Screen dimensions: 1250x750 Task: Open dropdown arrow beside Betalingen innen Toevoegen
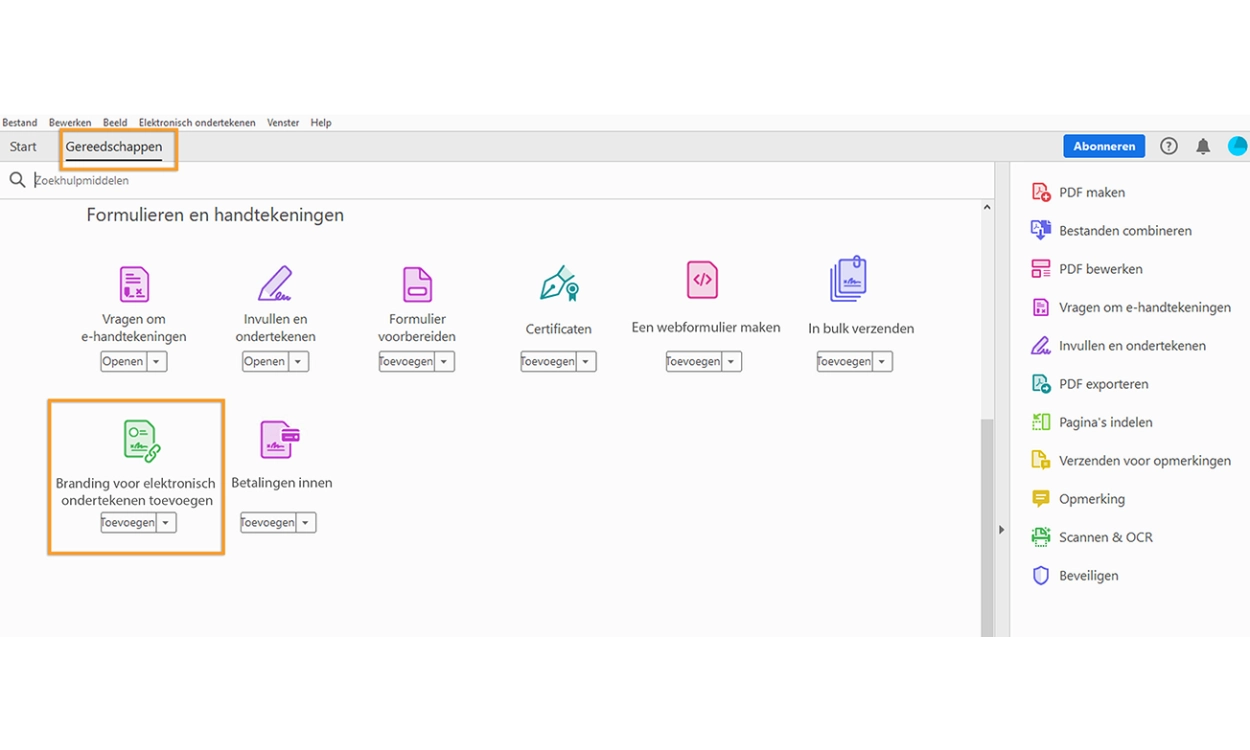(x=306, y=523)
